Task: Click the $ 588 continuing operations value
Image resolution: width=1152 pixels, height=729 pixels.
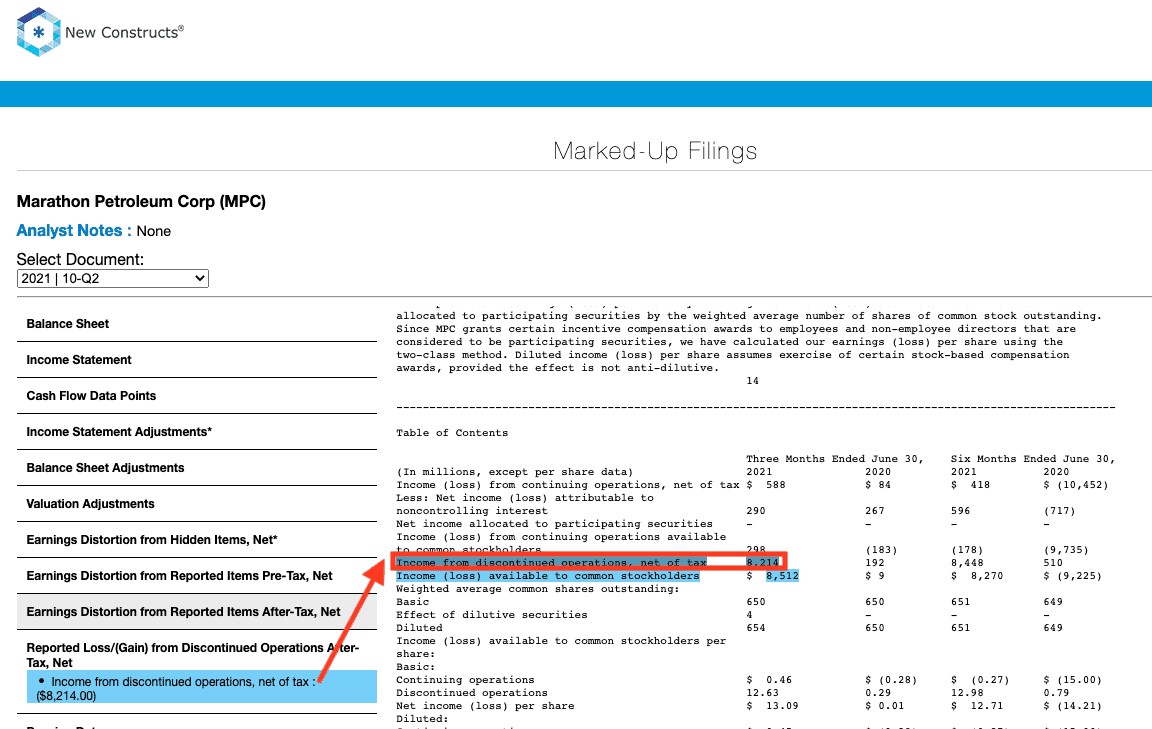Action: tap(766, 485)
